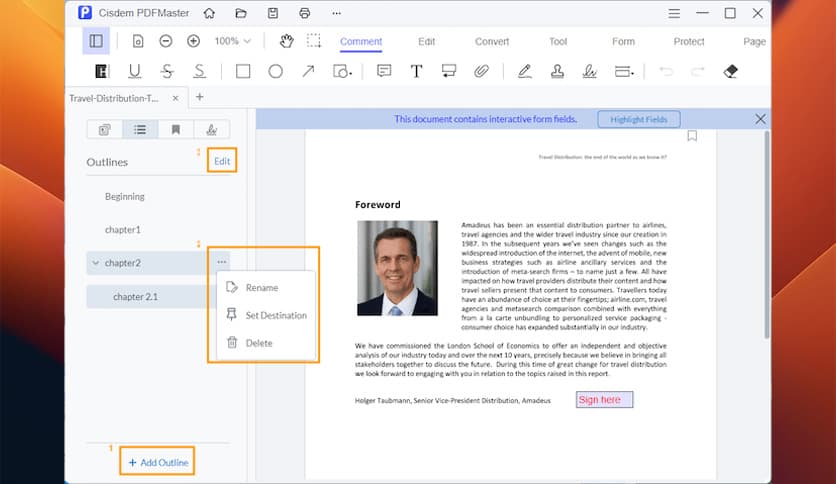
Task: Toggle the page bookmark ribbon icon
Action: pyautogui.click(x=692, y=136)
